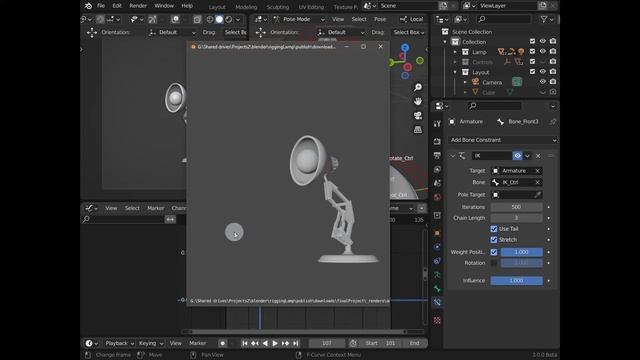Open right viewport Orientation Default dropdown

pos(341,32)
